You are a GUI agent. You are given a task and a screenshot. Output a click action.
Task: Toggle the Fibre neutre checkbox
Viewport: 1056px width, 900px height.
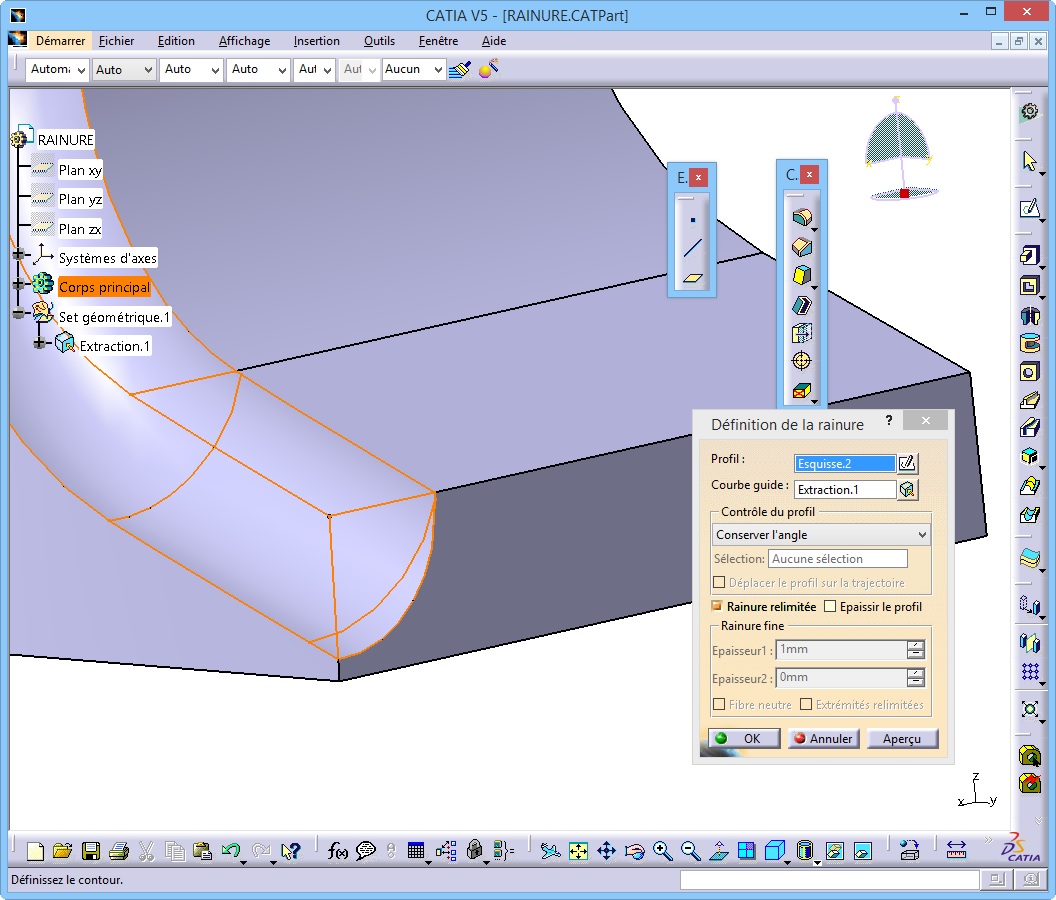tap(719, 705)
